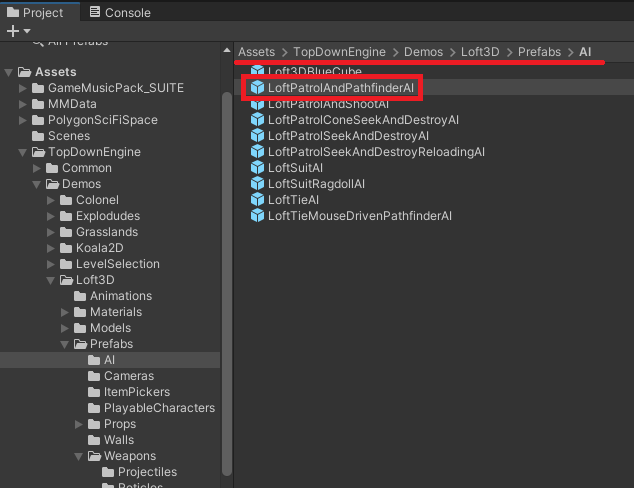
Task: Click the AI folder icon in tree
Action: (x=94, y=360)
